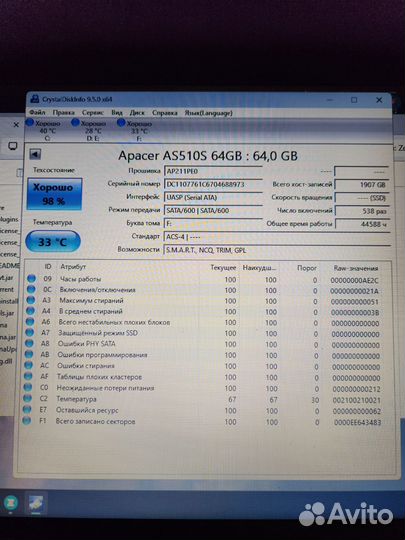This screenshot has width=405, height=540.
Task: Click the Текущее column header
Action: click(223, 268)
